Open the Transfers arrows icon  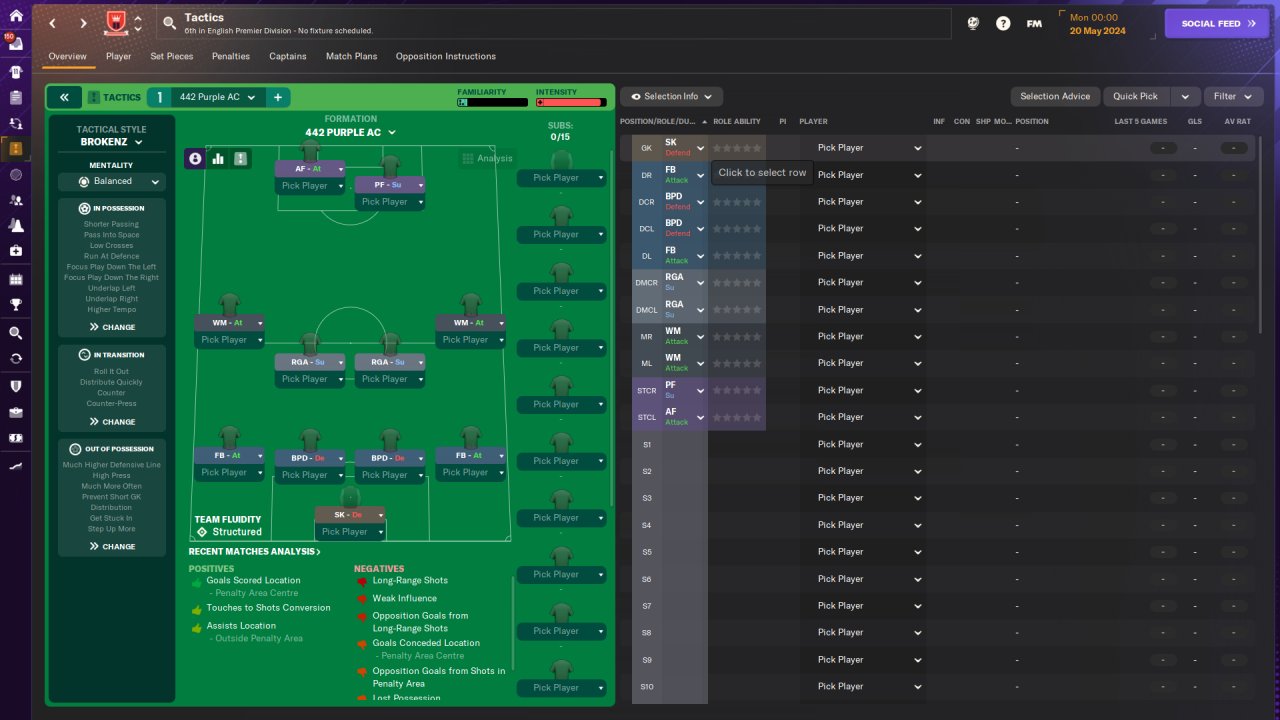(x=15, y=358)
